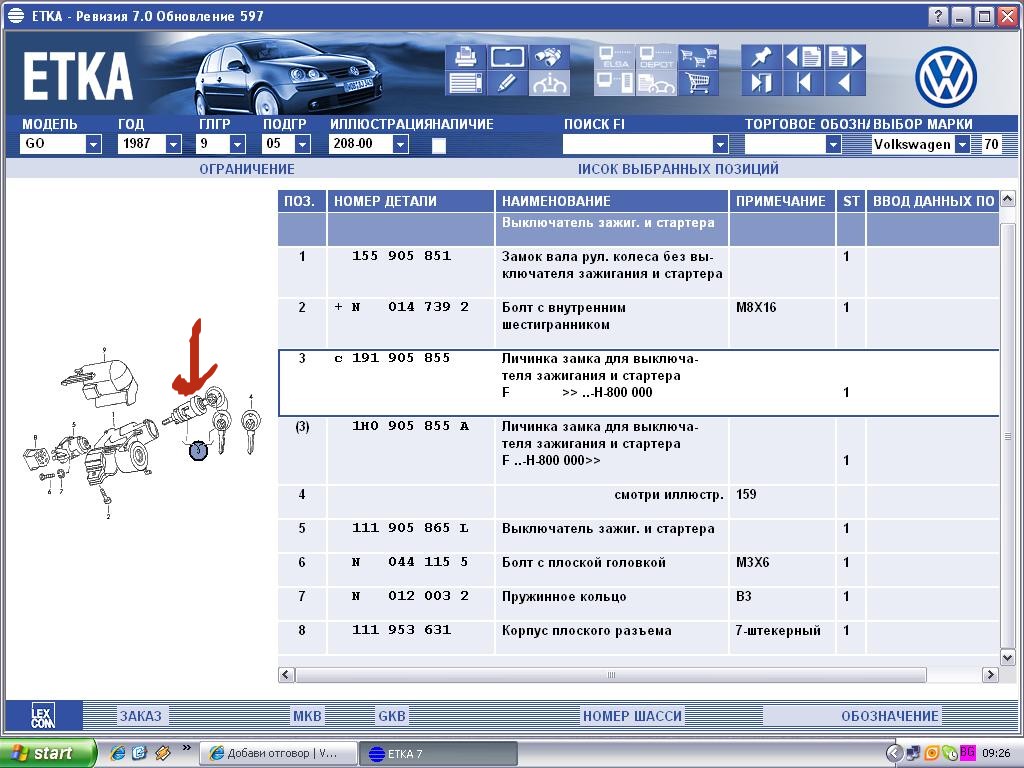This screenshot has width=1024, height=768.
Task: Open the ГЛГР main group dropdown
Action: click(238, 144)
